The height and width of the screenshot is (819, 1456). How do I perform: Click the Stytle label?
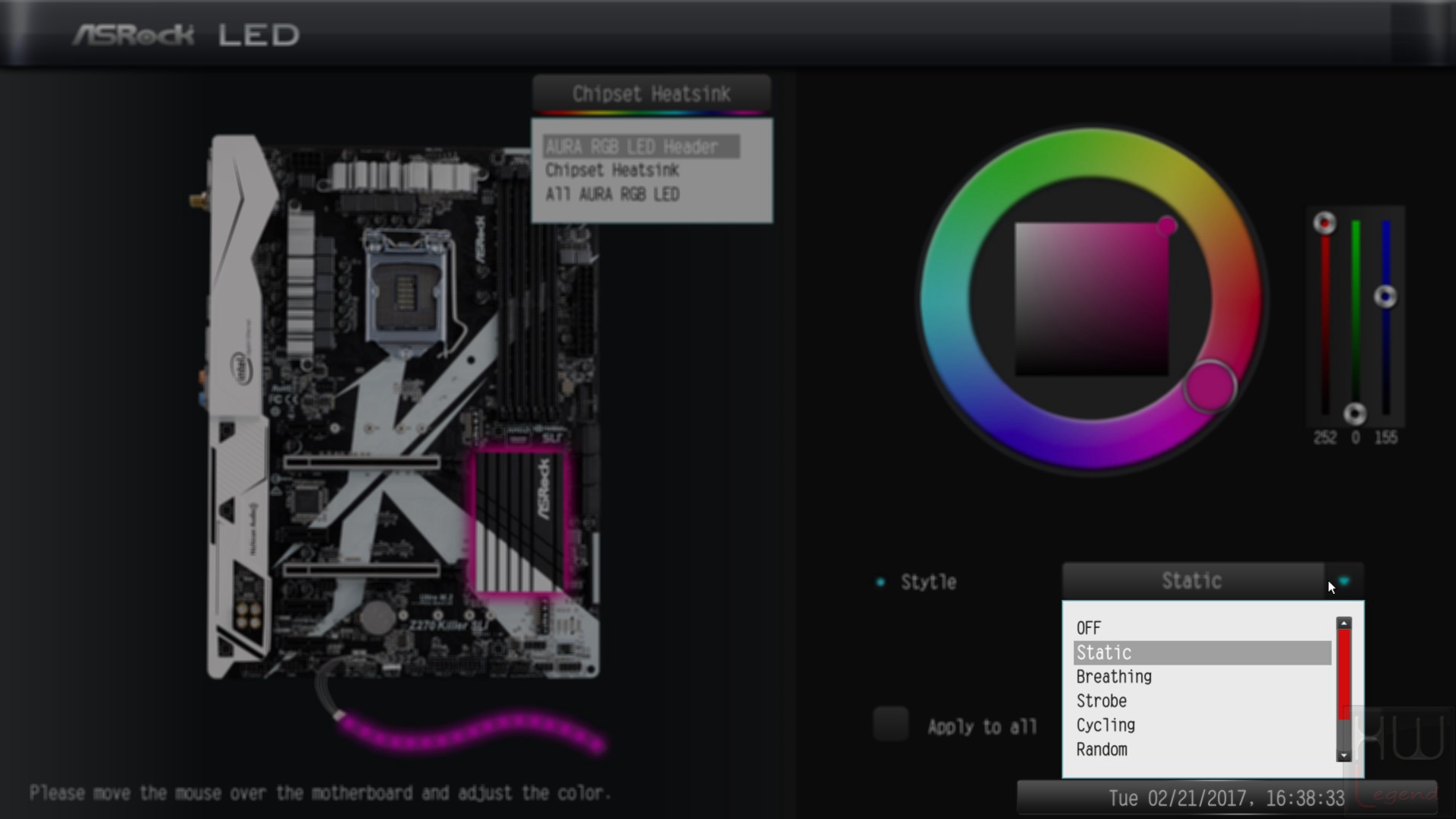928,583
